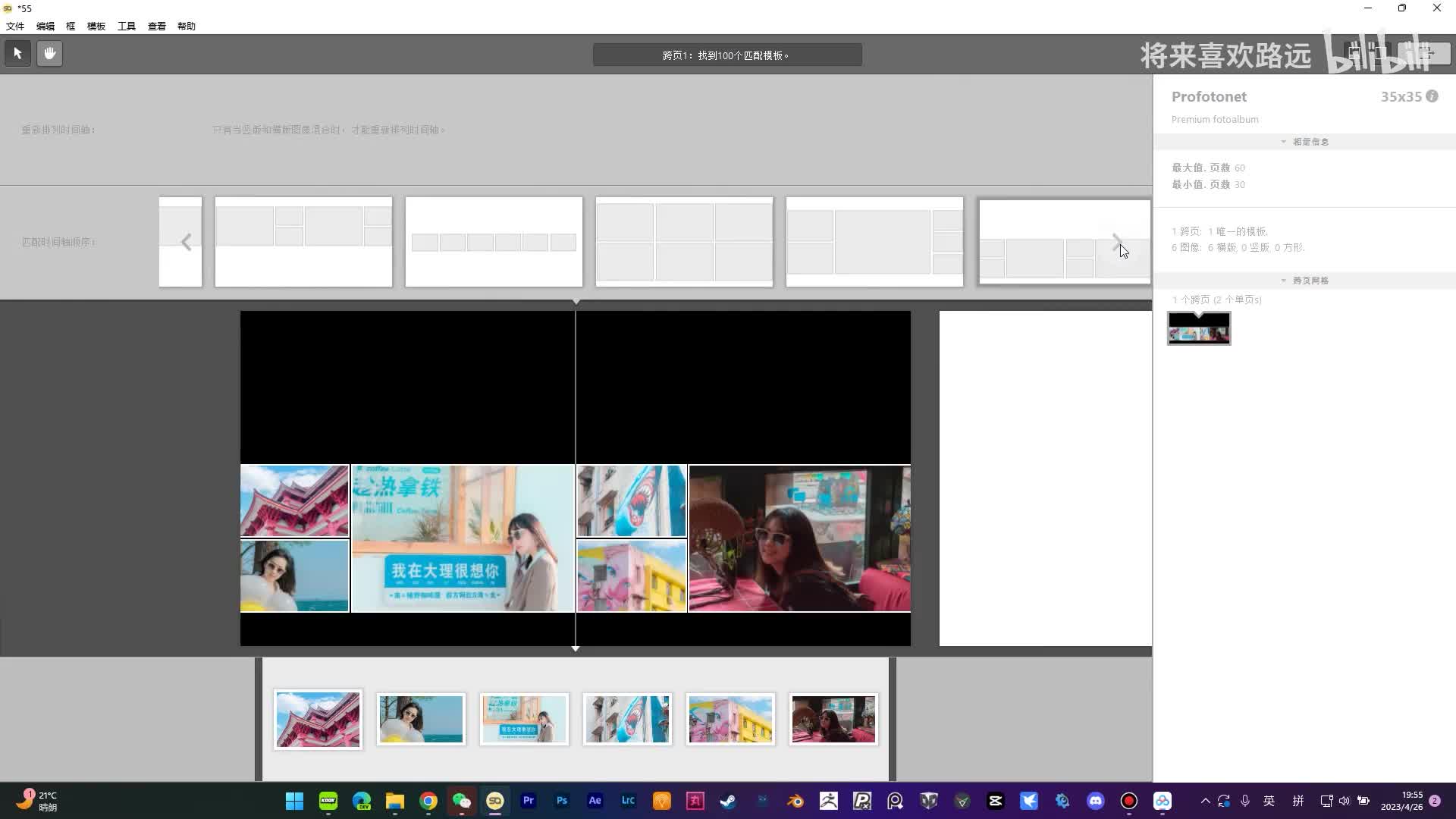Click the spread status message bar

[x=726, y=55]
